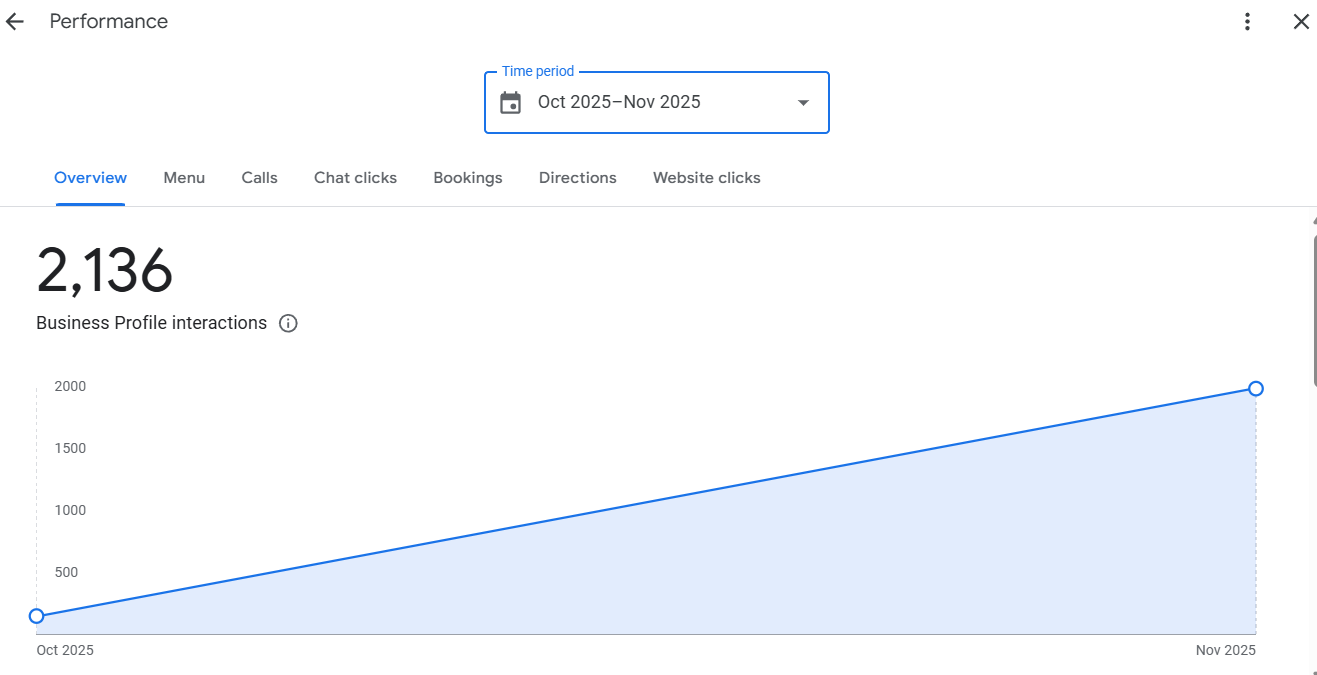Switch to the Menu tab
This screenshot has height=675, width=1317.
click(184, 178)
